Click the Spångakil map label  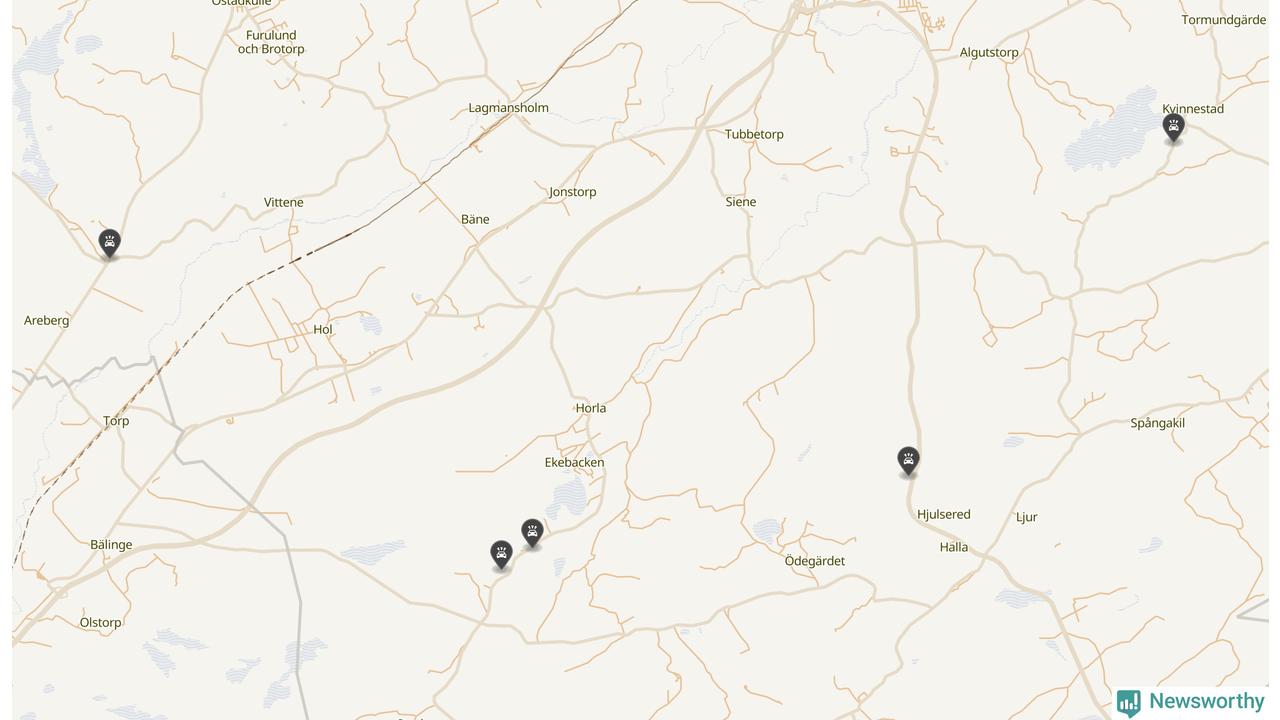click(x=1157, y=423)
